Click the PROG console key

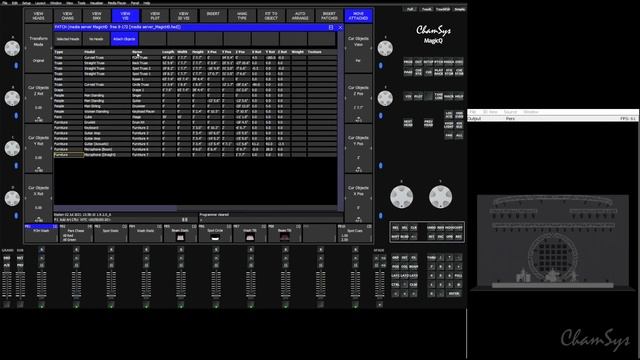pos(408,62)
